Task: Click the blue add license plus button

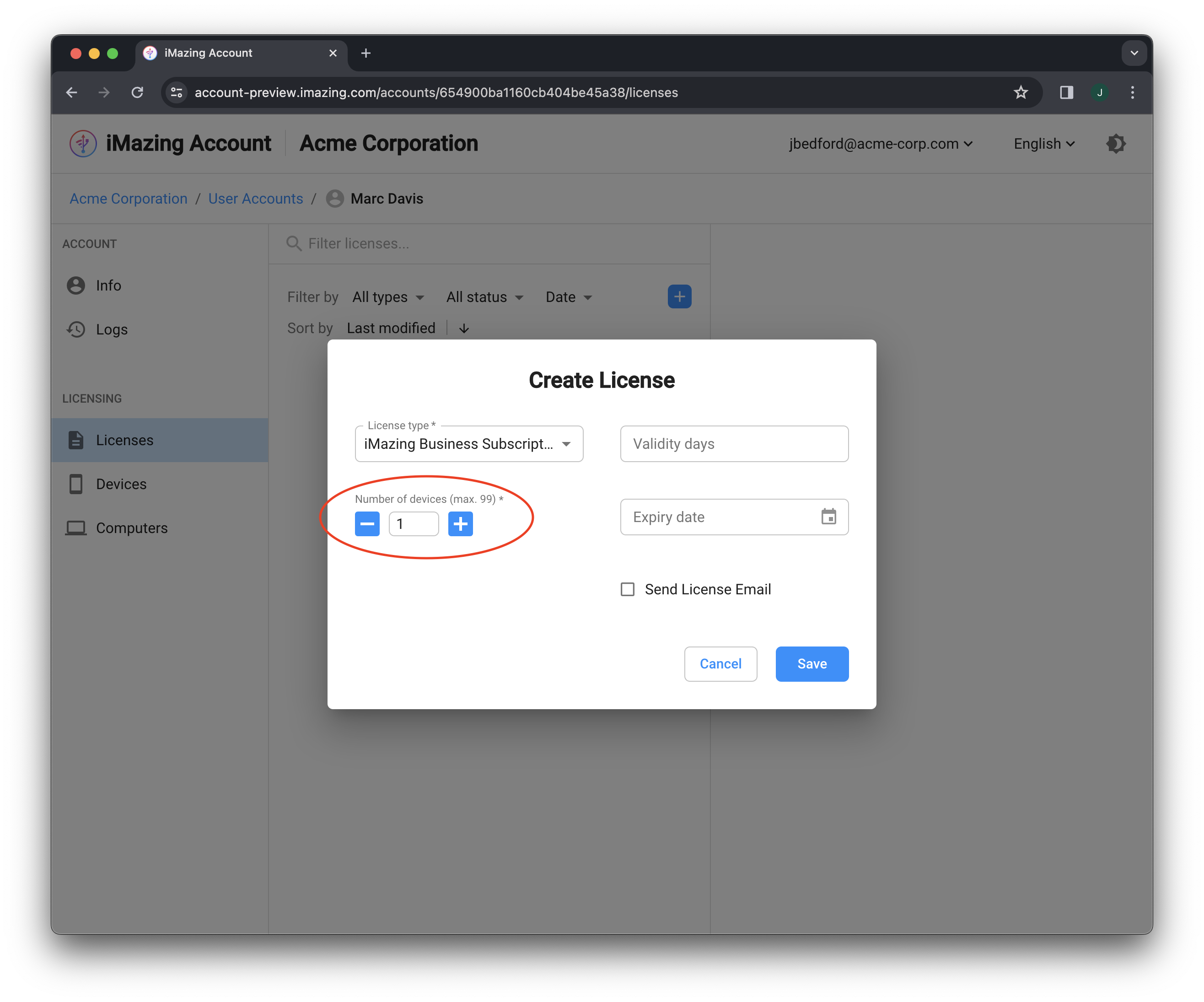Action: coord(679,296)
